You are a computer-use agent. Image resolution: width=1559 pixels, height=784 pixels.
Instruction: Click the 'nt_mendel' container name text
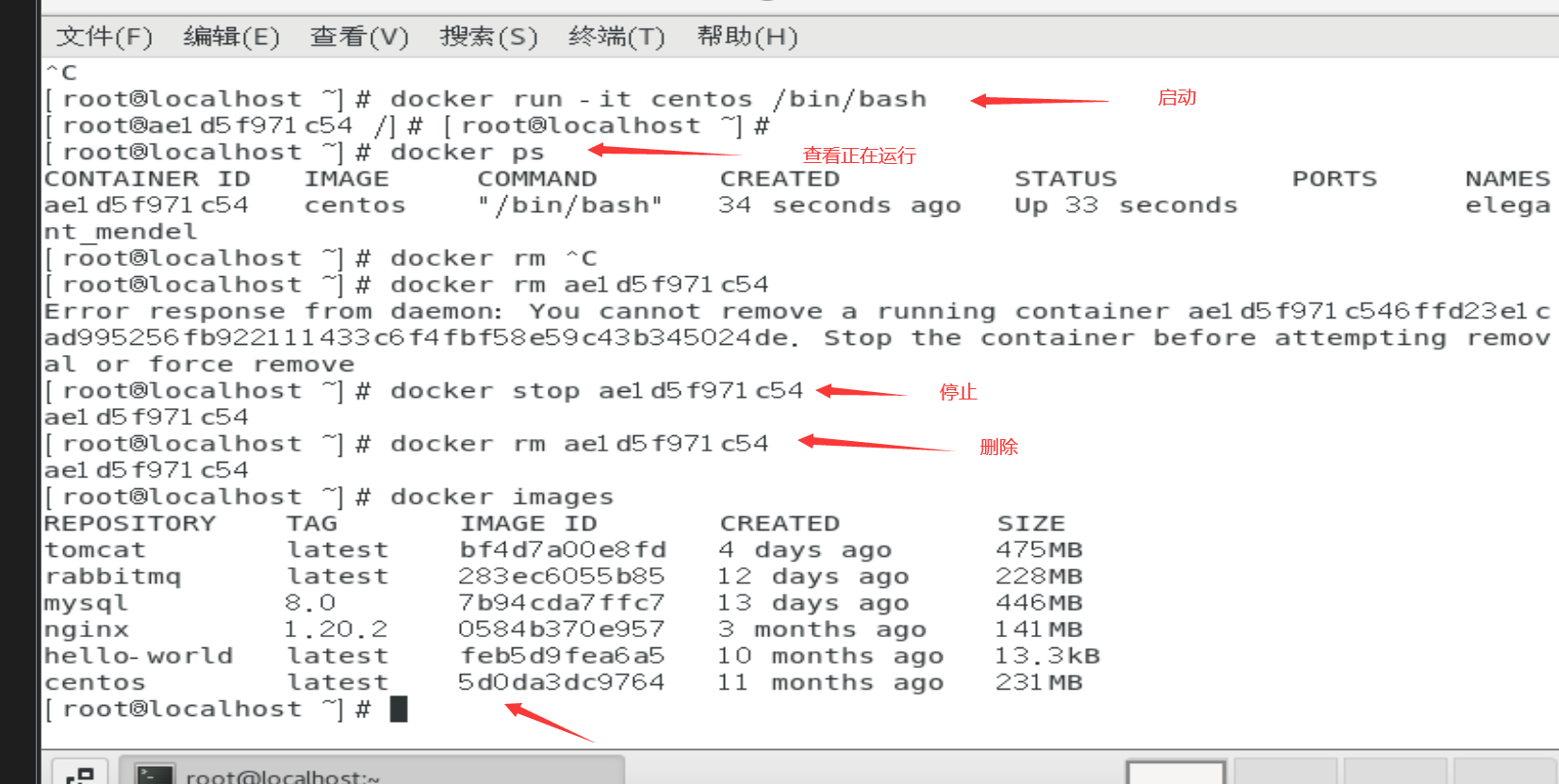(x=121, y=232)
